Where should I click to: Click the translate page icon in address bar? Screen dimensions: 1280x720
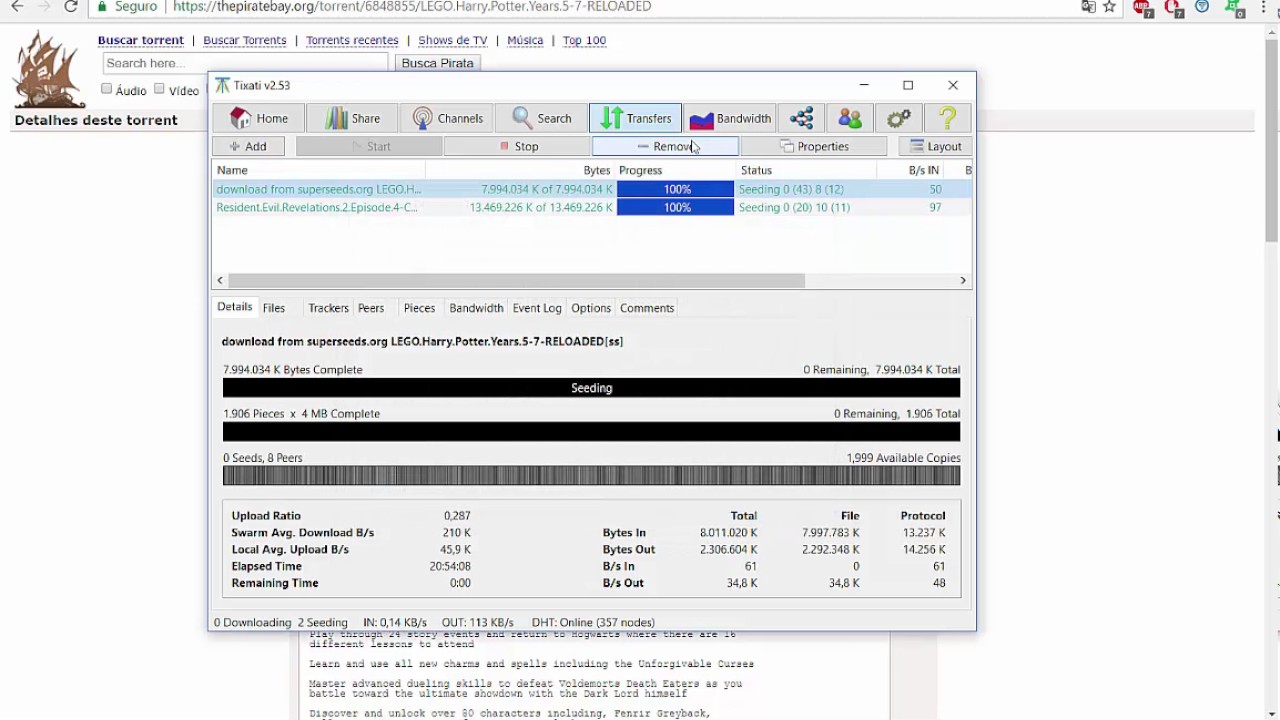click(1088, 6)
